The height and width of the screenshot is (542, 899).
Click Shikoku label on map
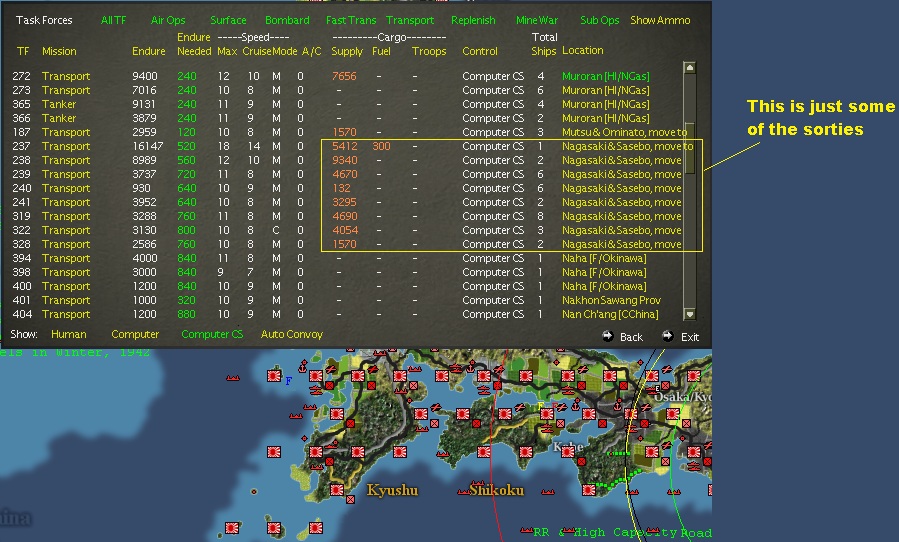[497, 490]
